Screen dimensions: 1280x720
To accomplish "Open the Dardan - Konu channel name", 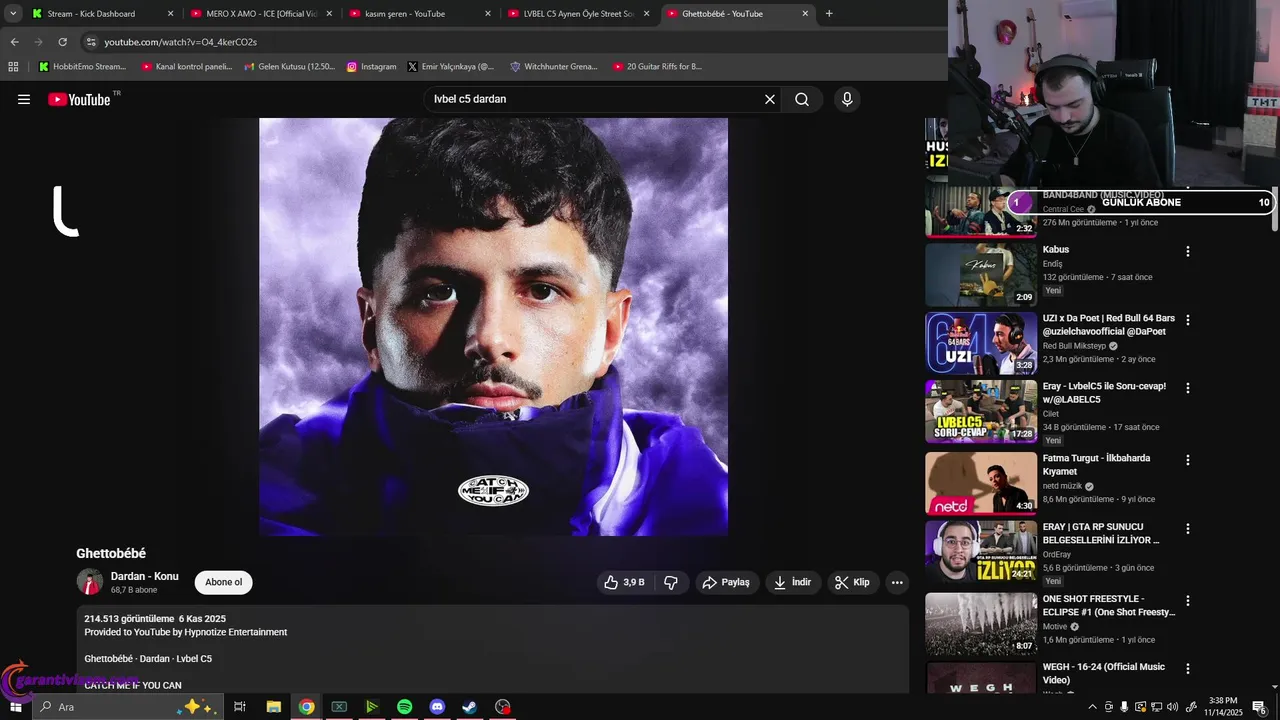I will (x=145, y=576).
